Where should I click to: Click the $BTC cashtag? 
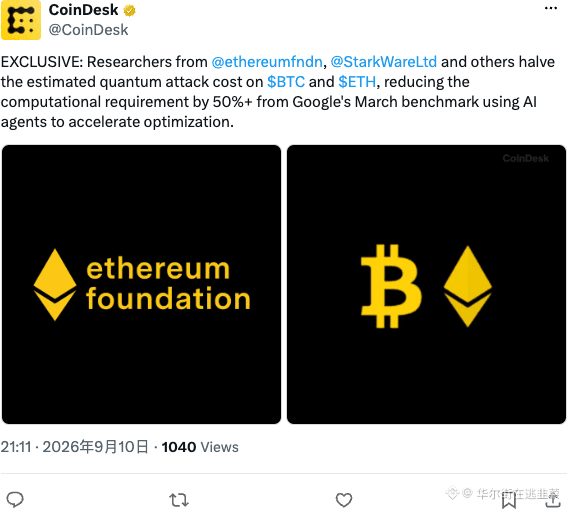pos(286,82)
